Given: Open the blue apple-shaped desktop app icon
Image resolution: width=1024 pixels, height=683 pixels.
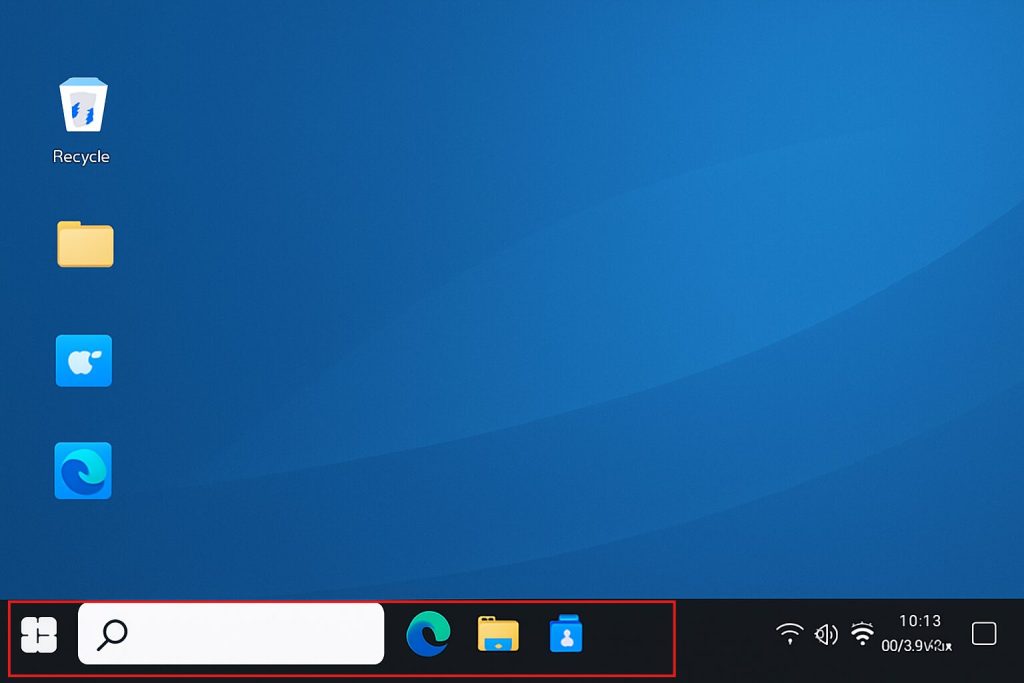Looking at the screenshot, I should point(84,361).
